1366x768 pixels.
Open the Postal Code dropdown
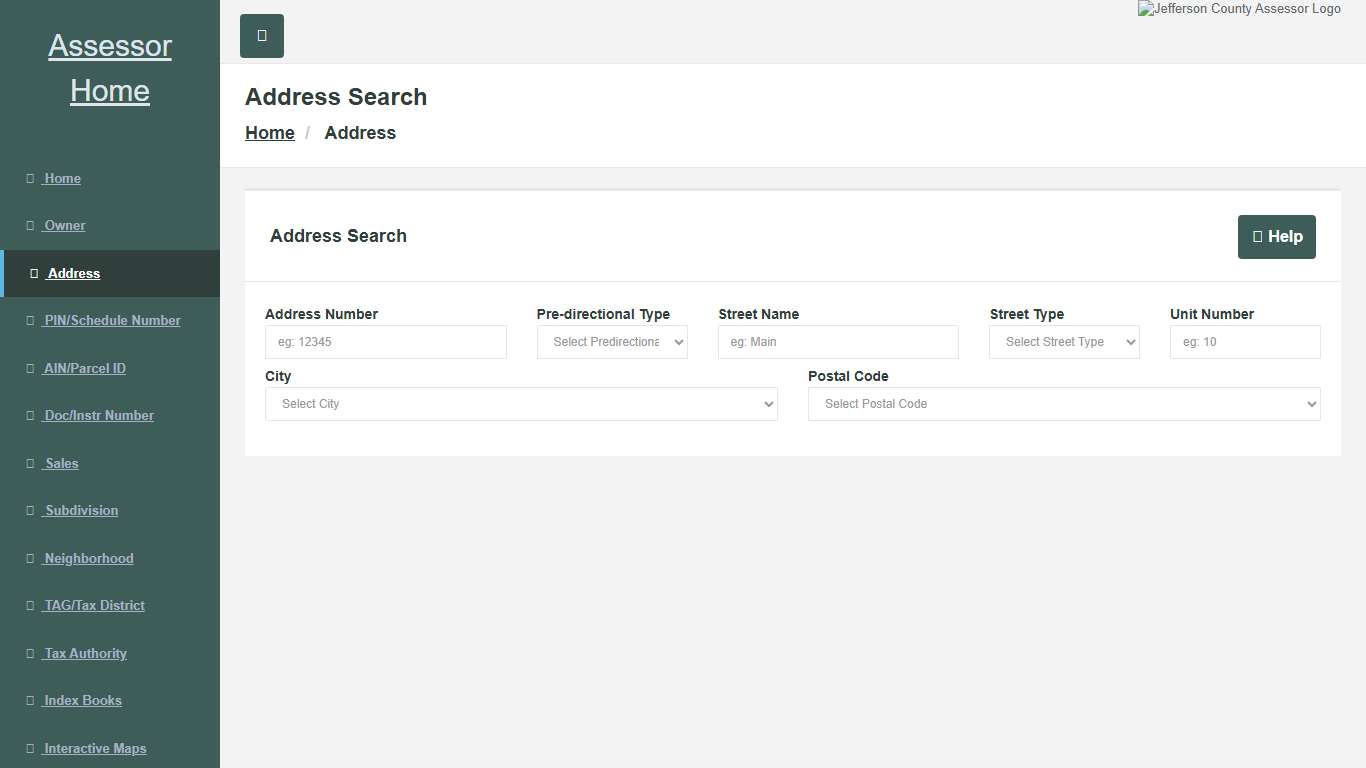1063,404
